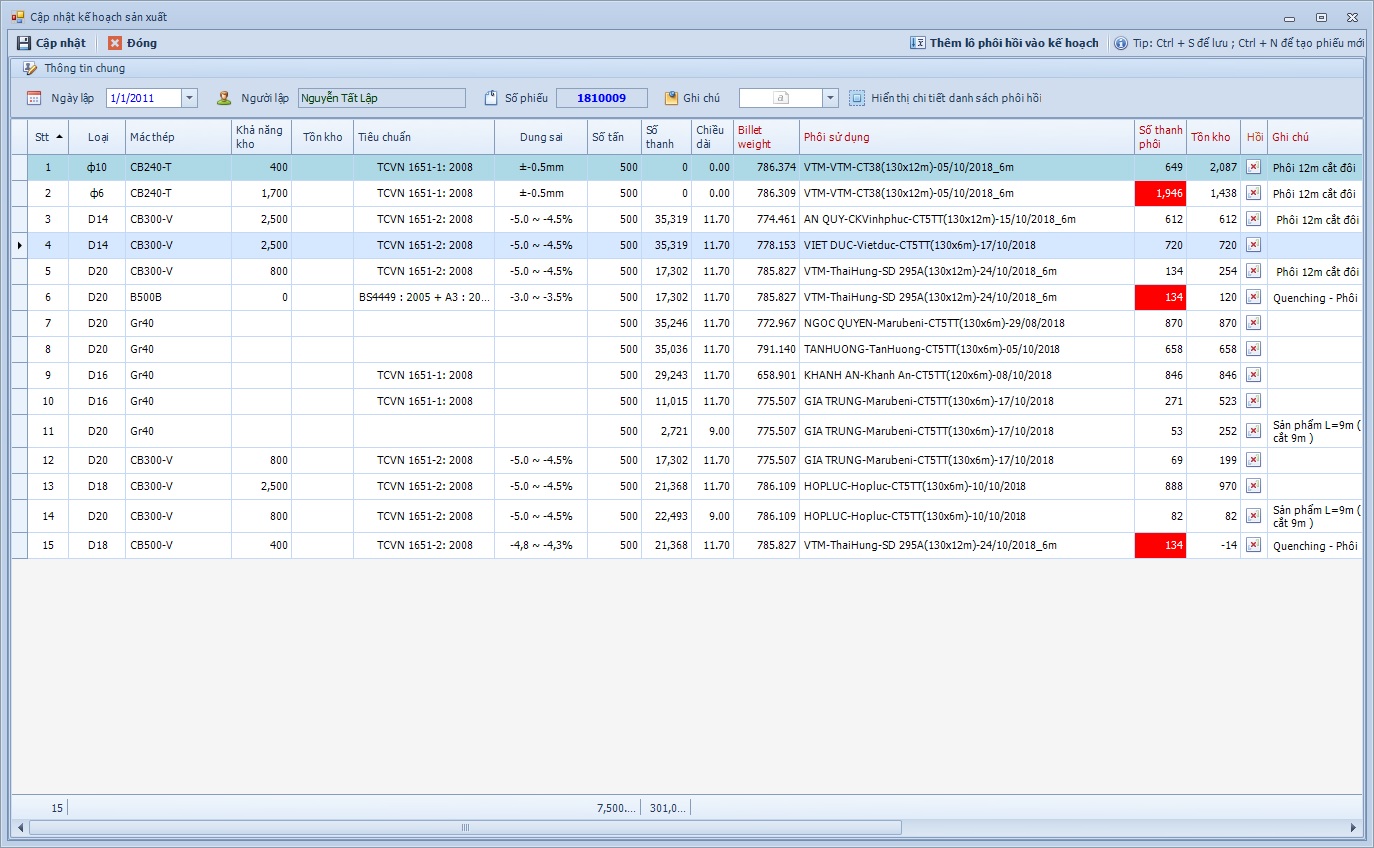Expand the Ghi chú dropdown arrow

[830, 98]
